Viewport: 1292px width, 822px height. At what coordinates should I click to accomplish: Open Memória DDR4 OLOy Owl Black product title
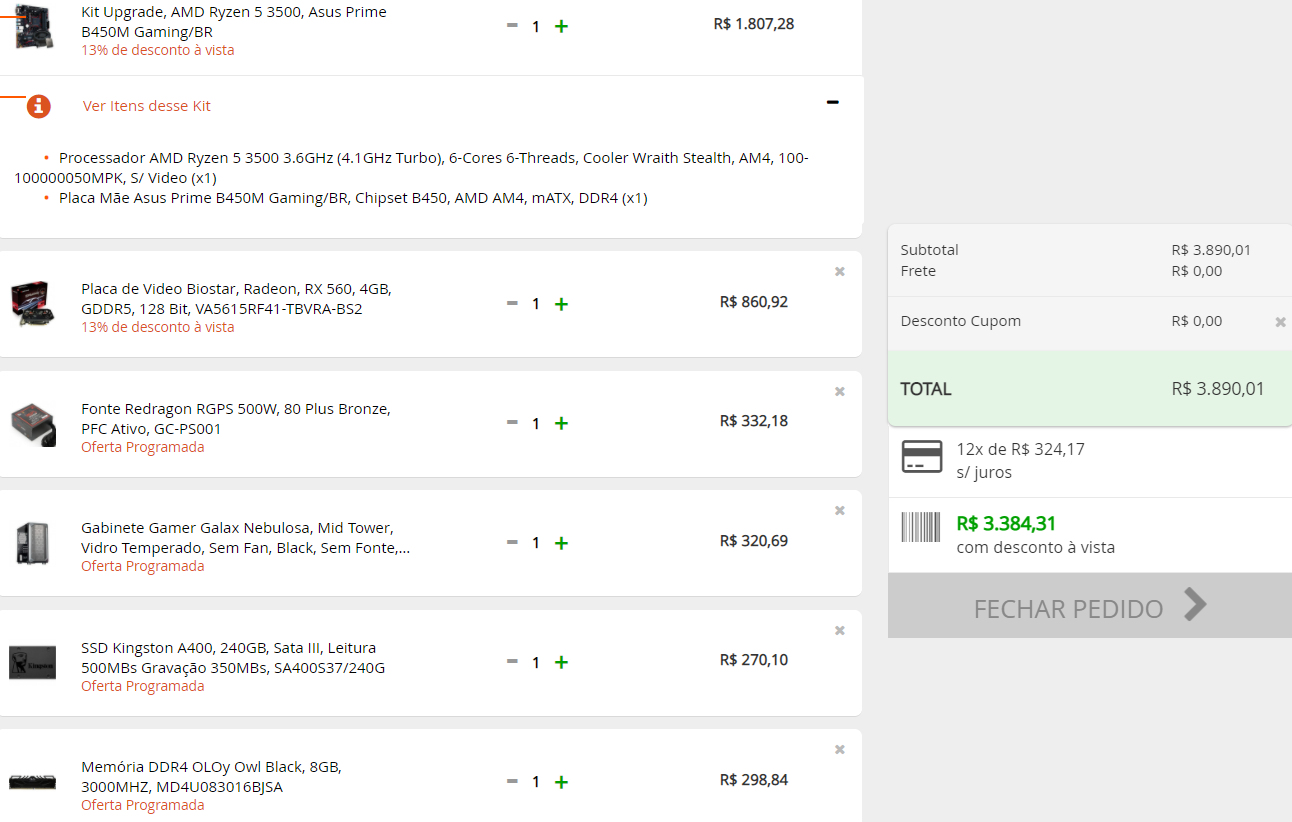point(212,777)
